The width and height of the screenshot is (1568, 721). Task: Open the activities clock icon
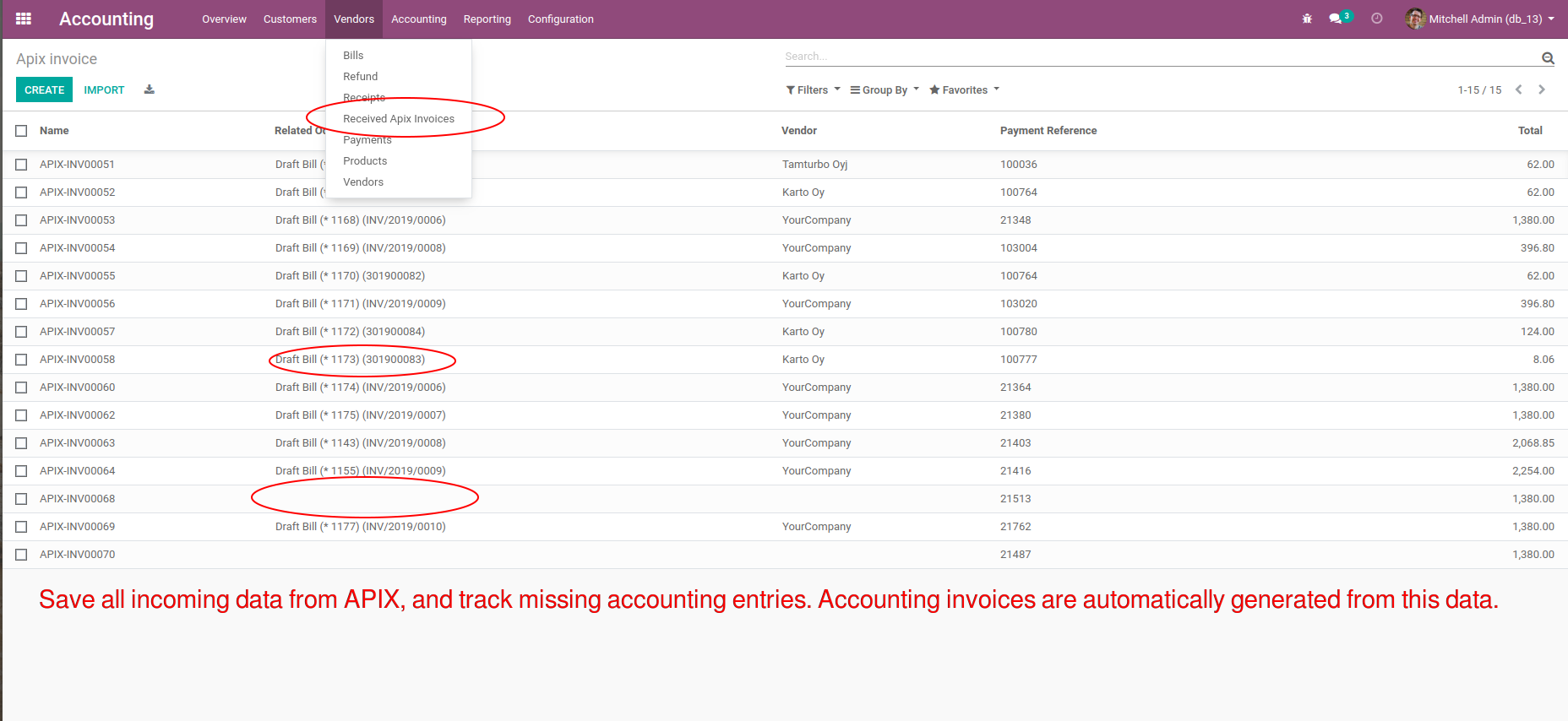pyautogui.click(x=1377, y=19)
